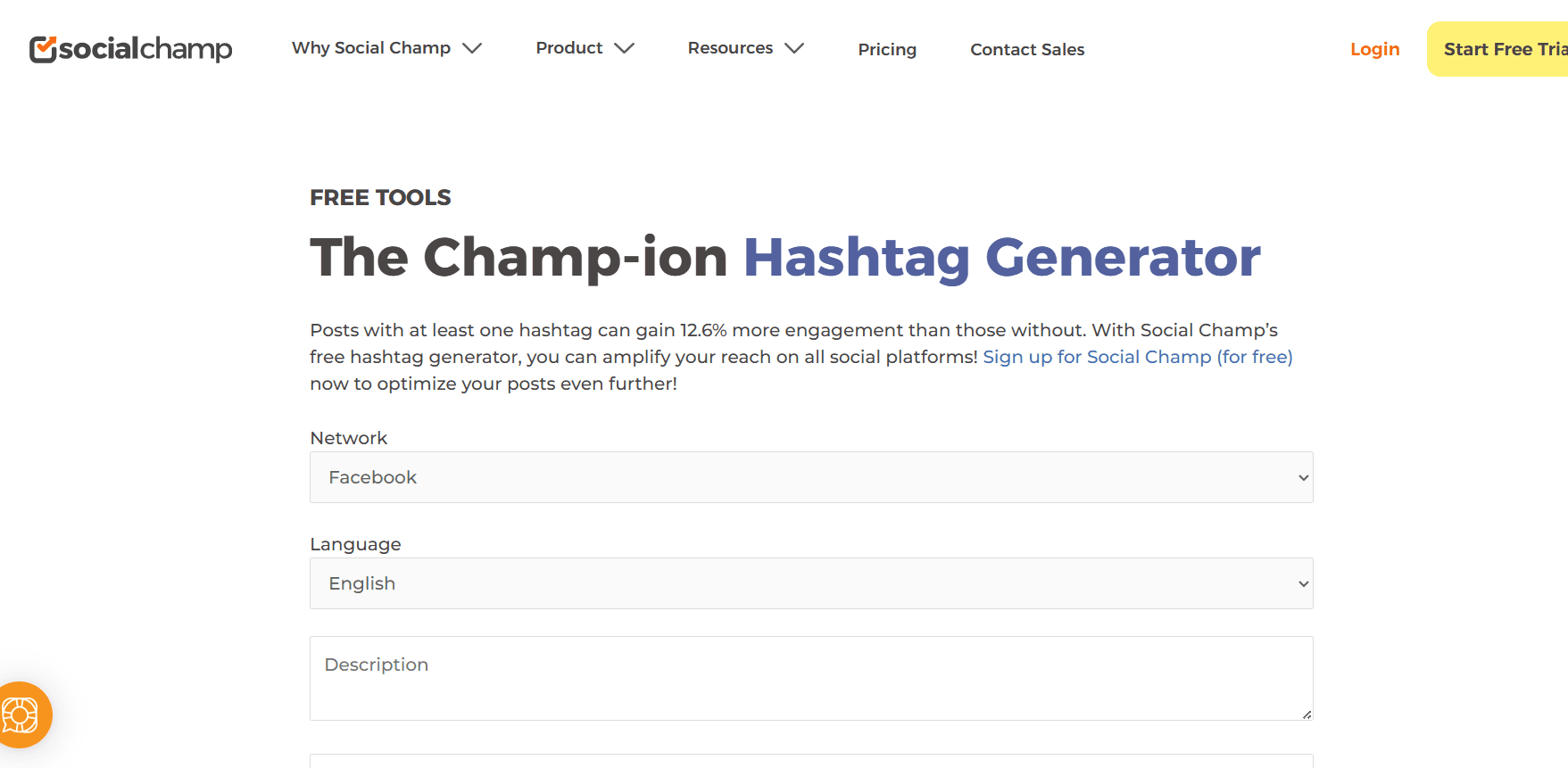The image size is (1568, 768).
Task: Open the Sign up for Social Champ link
Action: tap(1137, 356)
